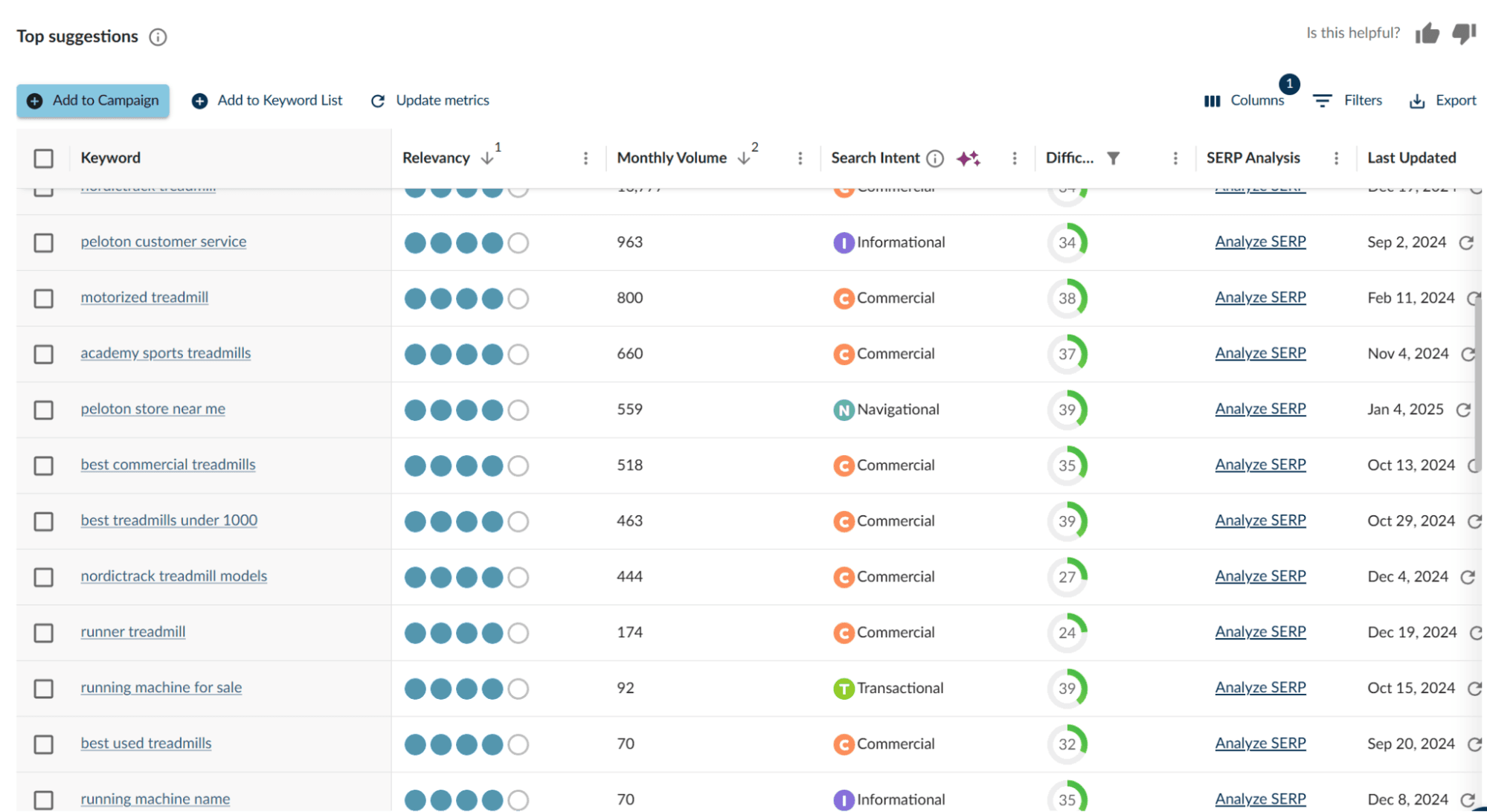This screenshot has height=812, width=1487.
Task: Click the thumbs up helpful icon
Action: click(x=1427, y=33)
